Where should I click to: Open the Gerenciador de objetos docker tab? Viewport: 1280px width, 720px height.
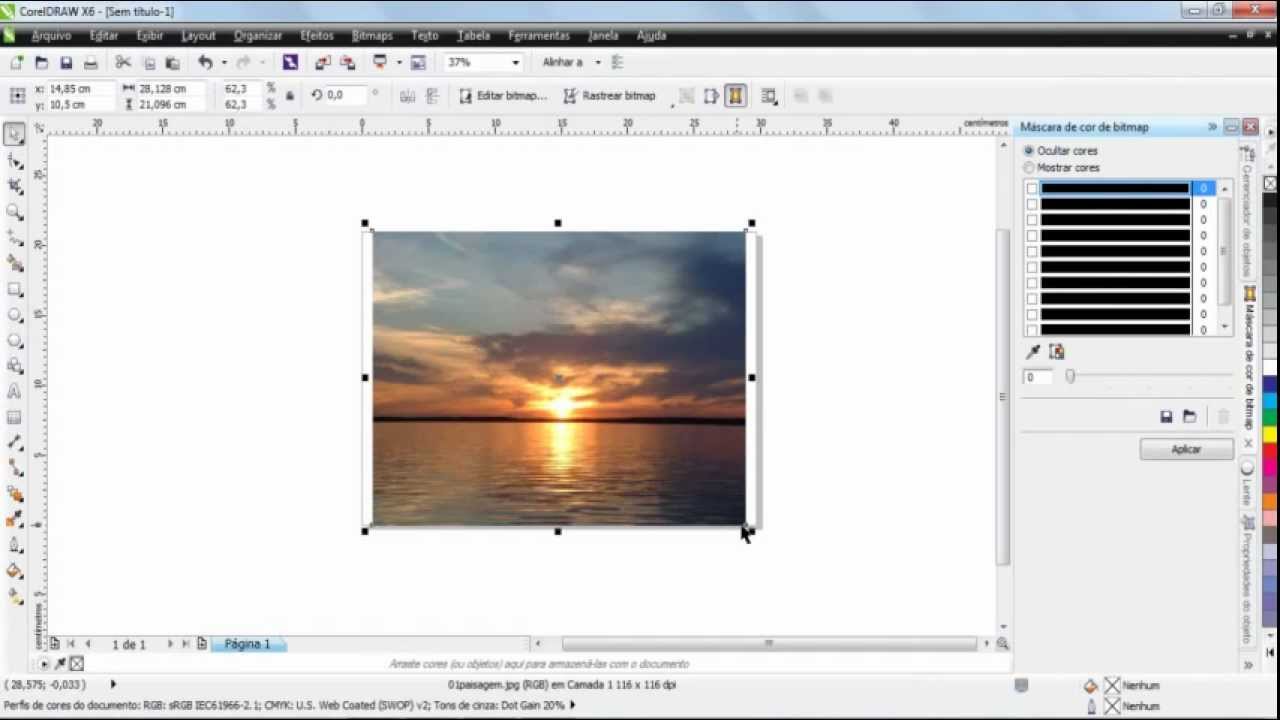[1247, 214]
